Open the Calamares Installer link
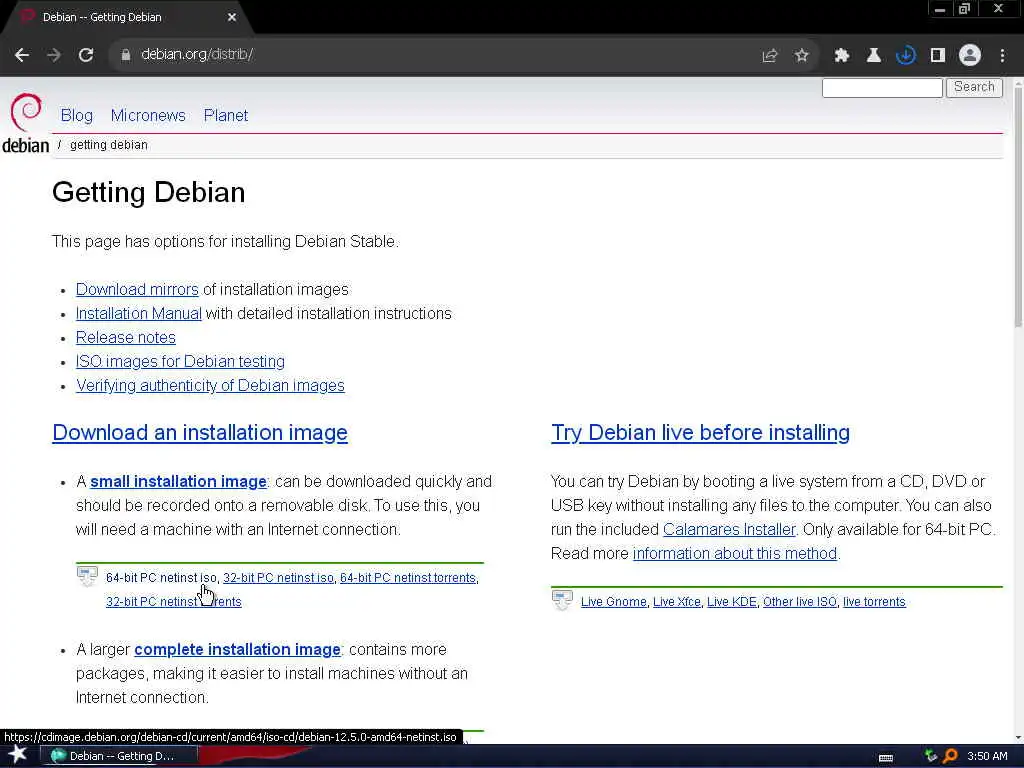The image size is (1024, 768). click(729, 530)
